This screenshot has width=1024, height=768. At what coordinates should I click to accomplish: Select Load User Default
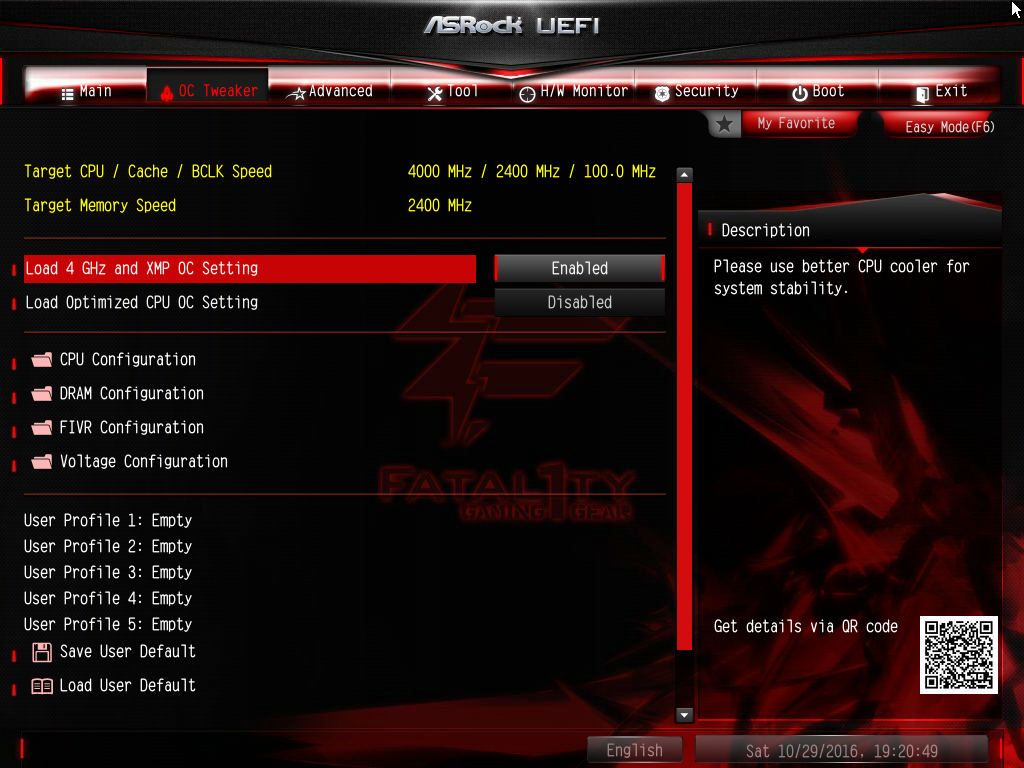[127, 686]
